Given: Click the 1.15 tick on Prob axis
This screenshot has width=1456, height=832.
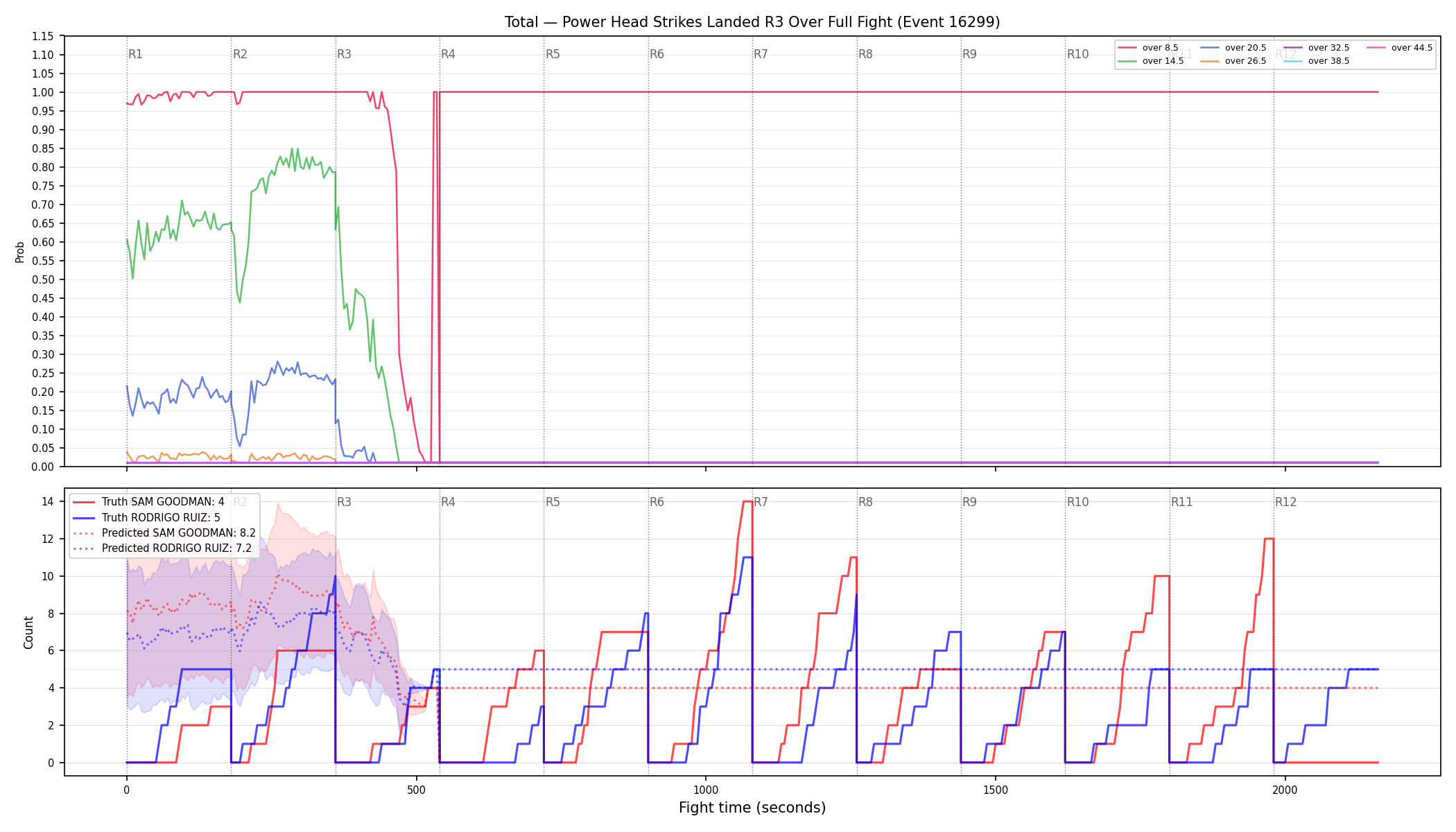Looking at the screenshot, I should click(42, 36).
